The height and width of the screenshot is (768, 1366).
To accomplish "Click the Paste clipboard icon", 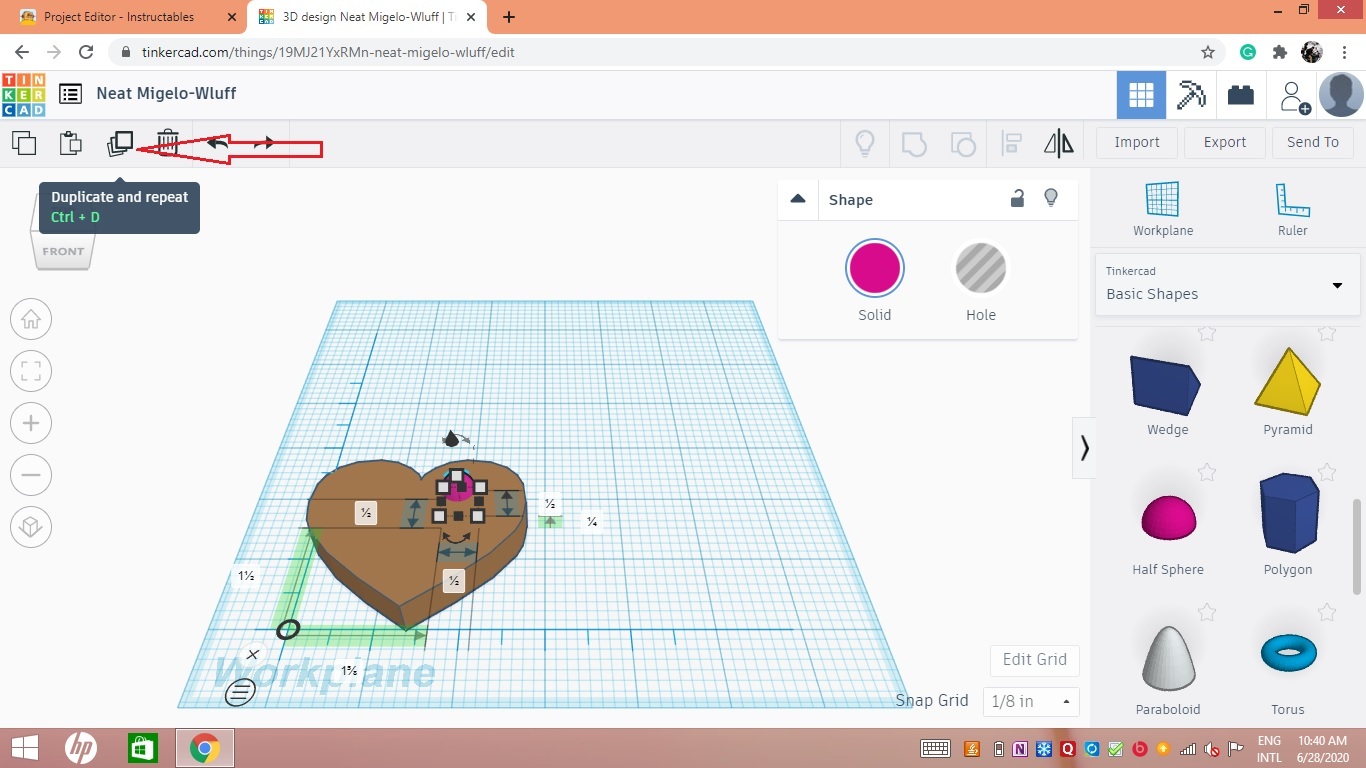I will (70, 143).
